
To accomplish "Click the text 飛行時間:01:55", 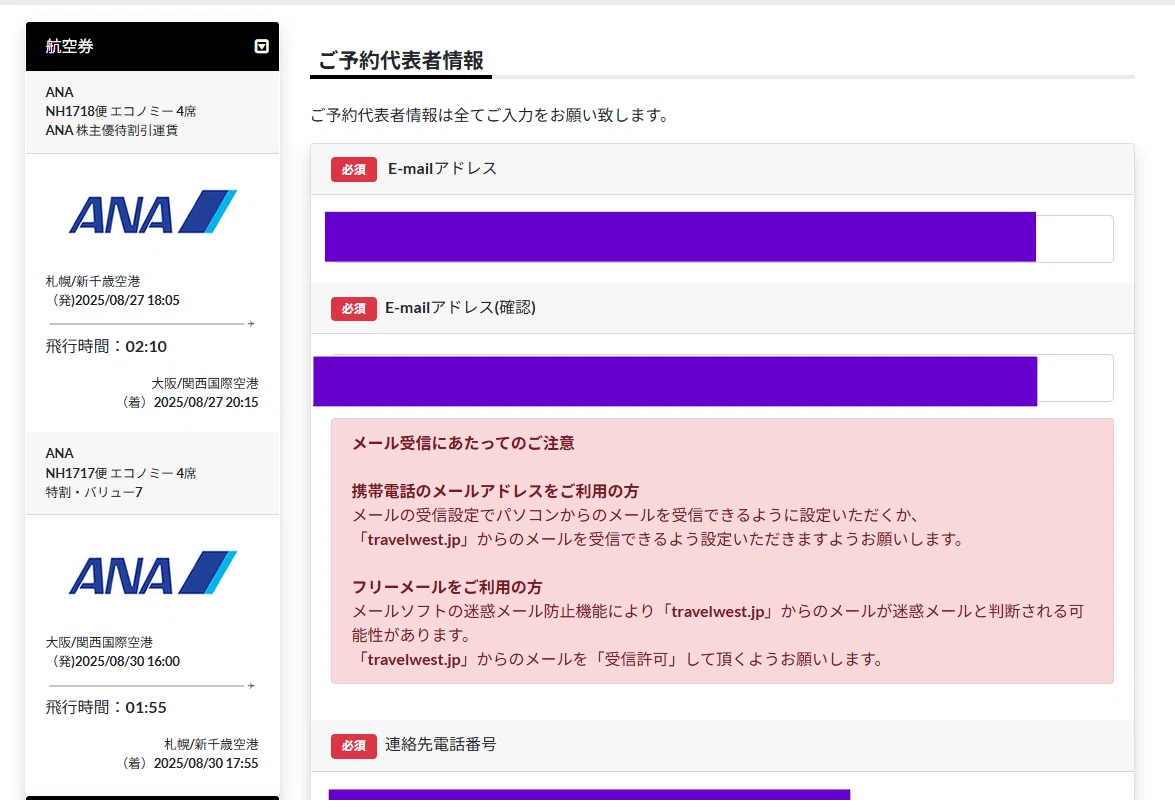I will click(x=106, y=707).
